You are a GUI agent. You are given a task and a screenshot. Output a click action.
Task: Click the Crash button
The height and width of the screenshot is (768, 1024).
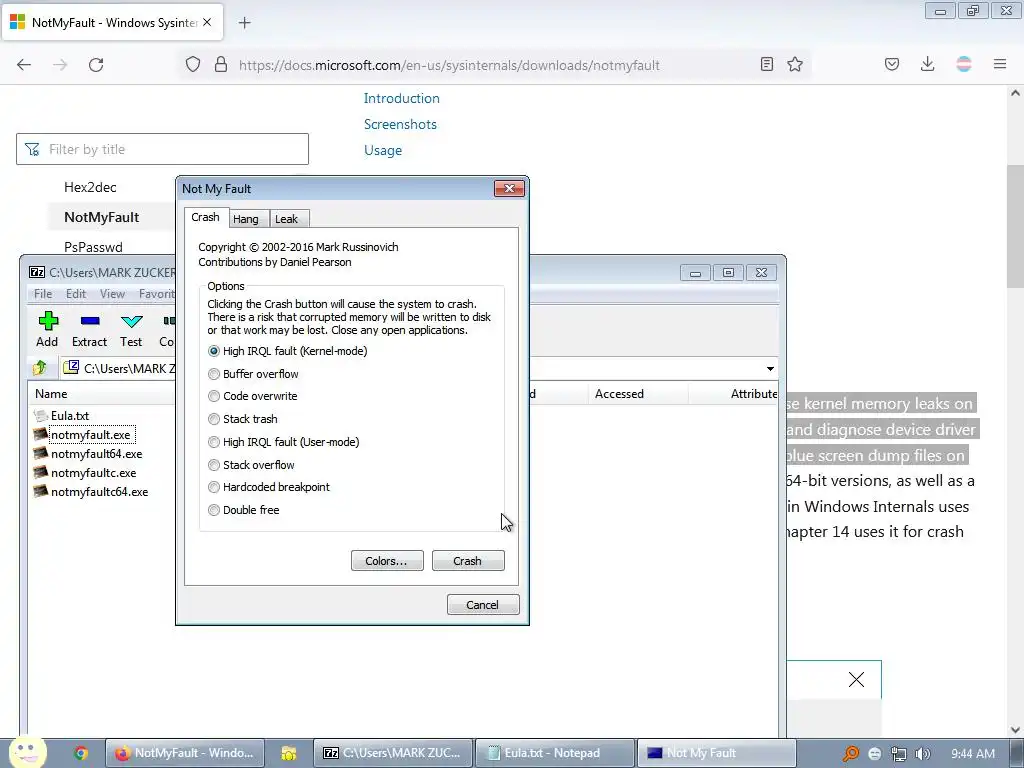[468, 561]
